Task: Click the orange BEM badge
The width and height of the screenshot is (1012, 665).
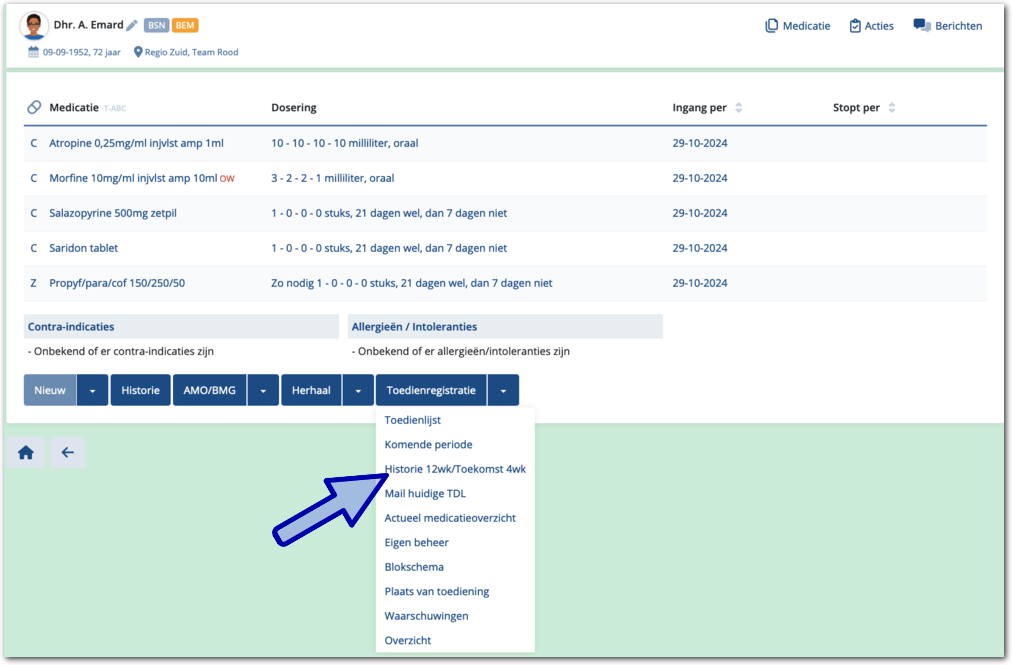Action: [185, 26]
